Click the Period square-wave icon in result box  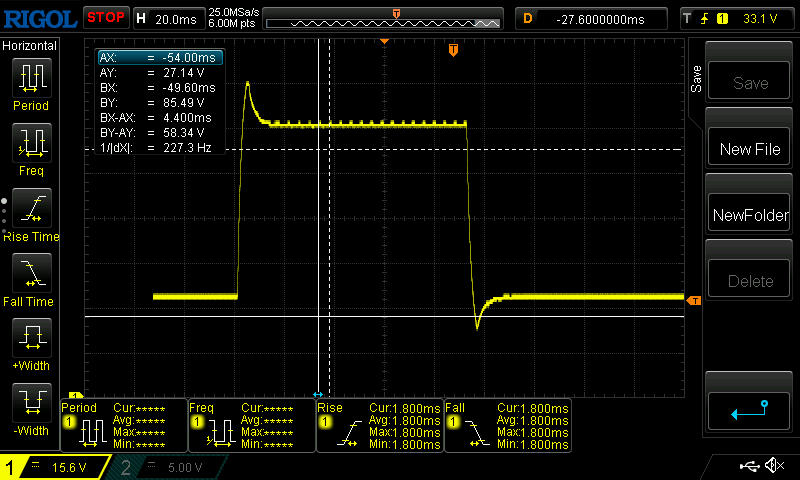pos(92,434)
